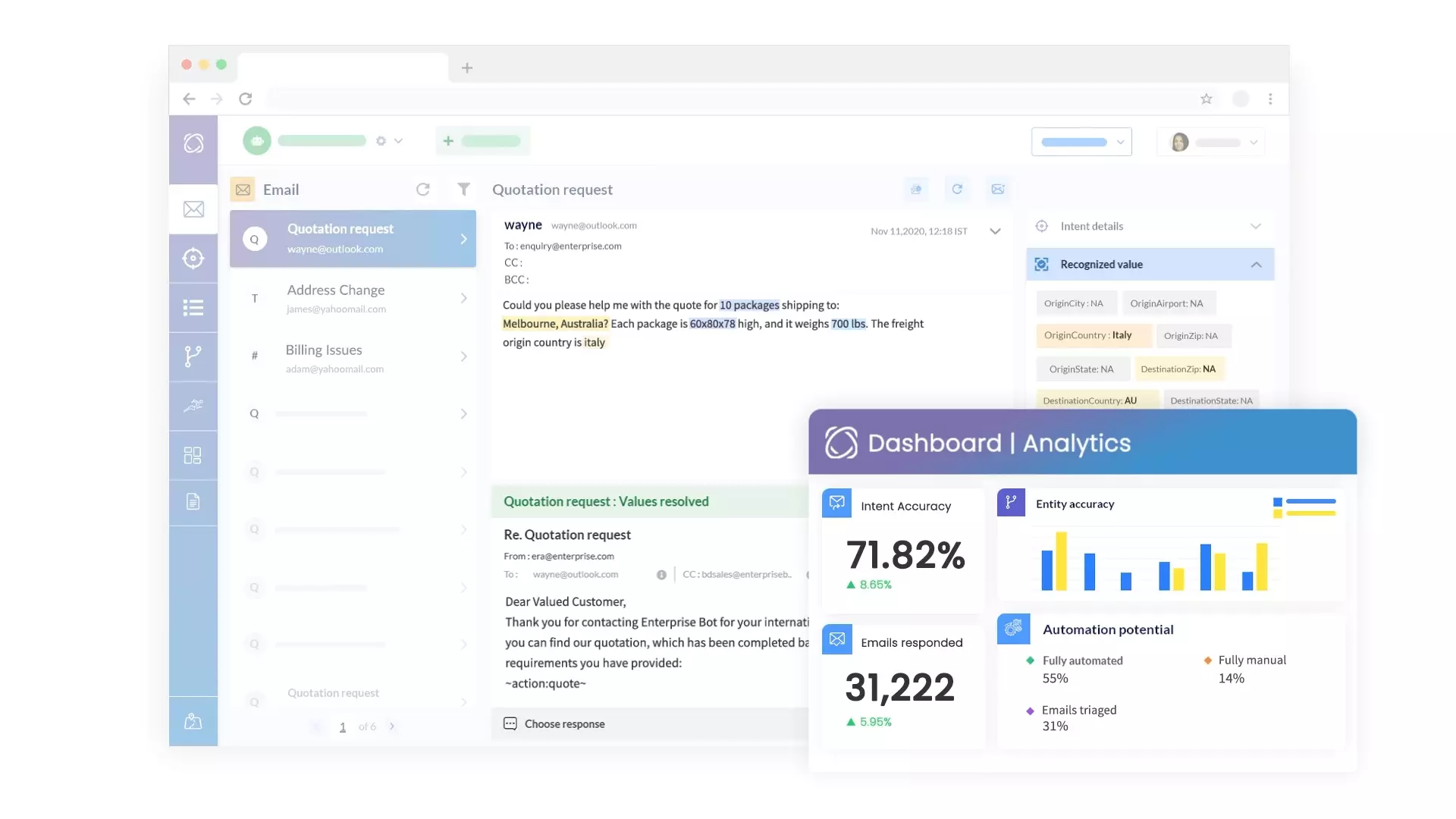
Task: Refresh the Email list
Action: point(423,190)
